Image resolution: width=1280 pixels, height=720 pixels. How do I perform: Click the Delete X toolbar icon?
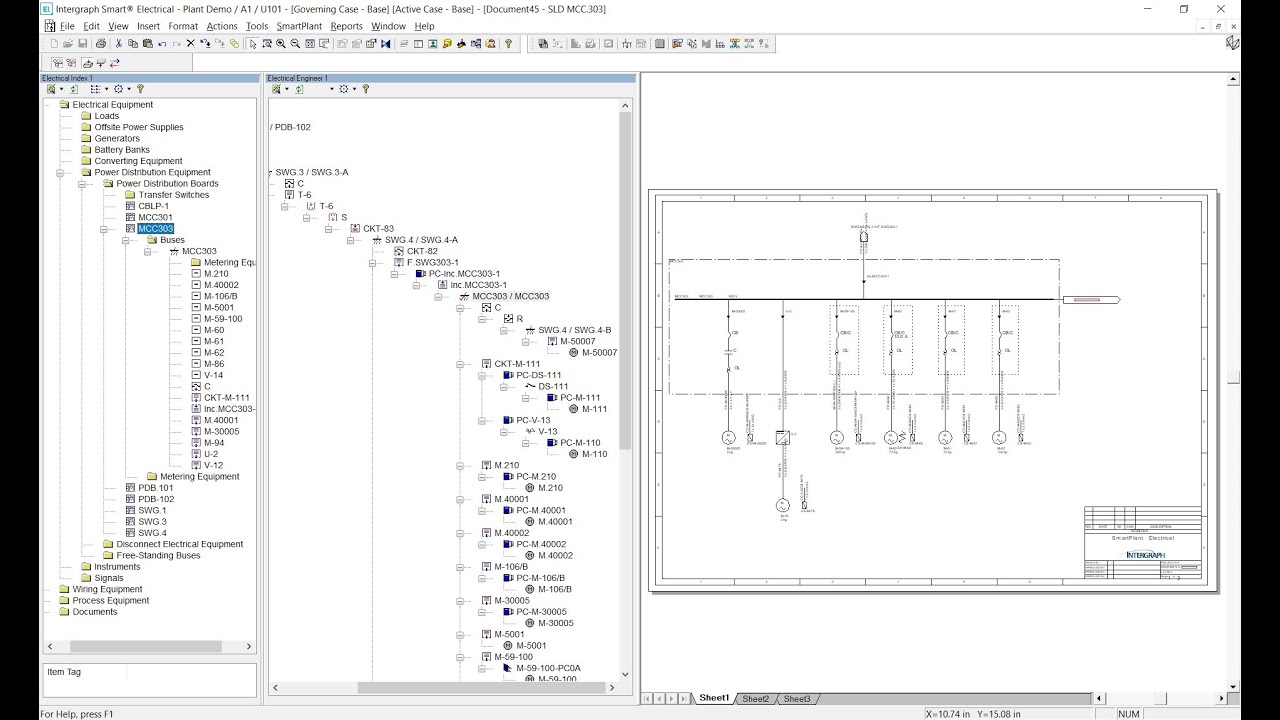click(x=191, y=43)
